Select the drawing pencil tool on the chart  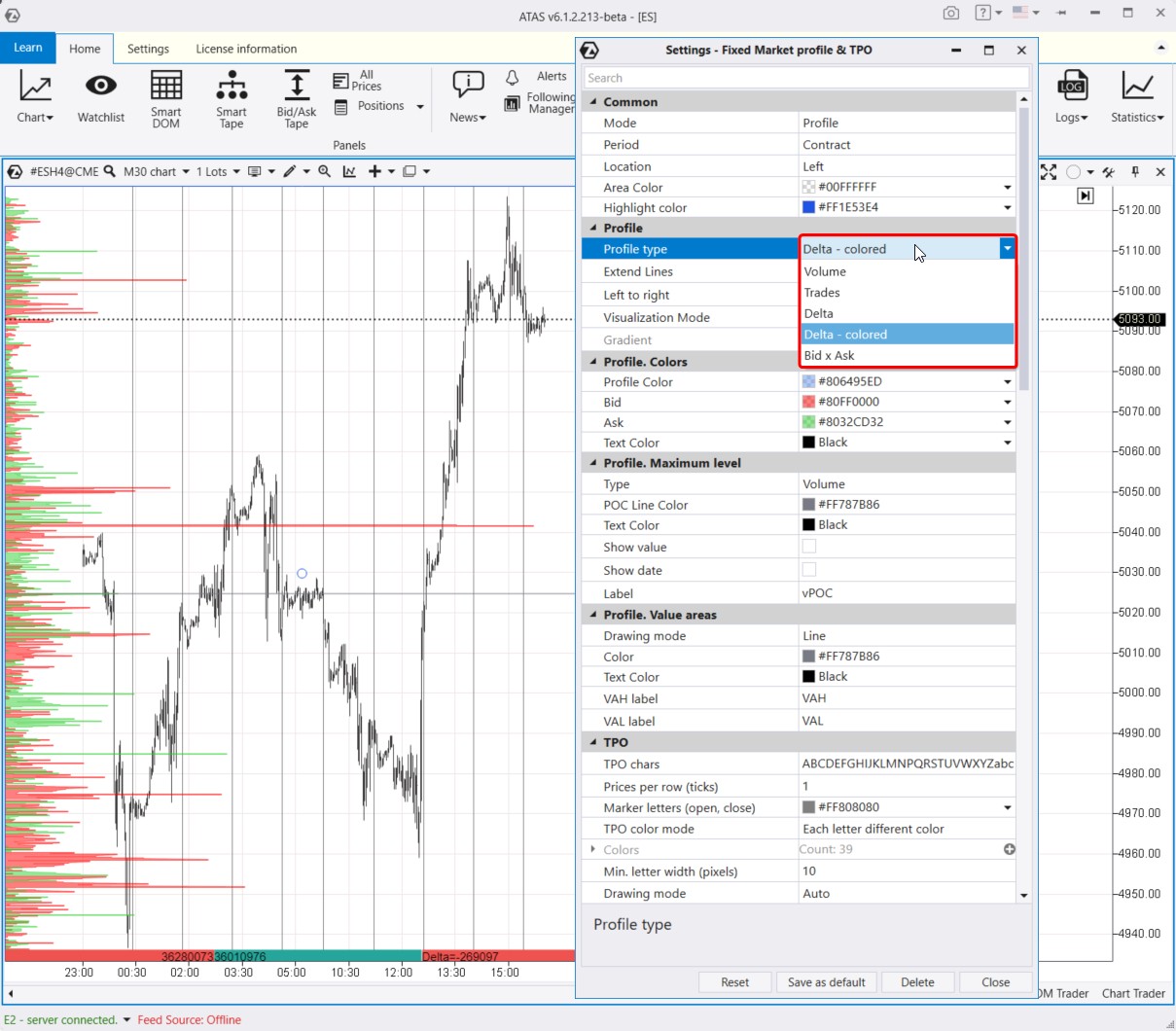289,171
